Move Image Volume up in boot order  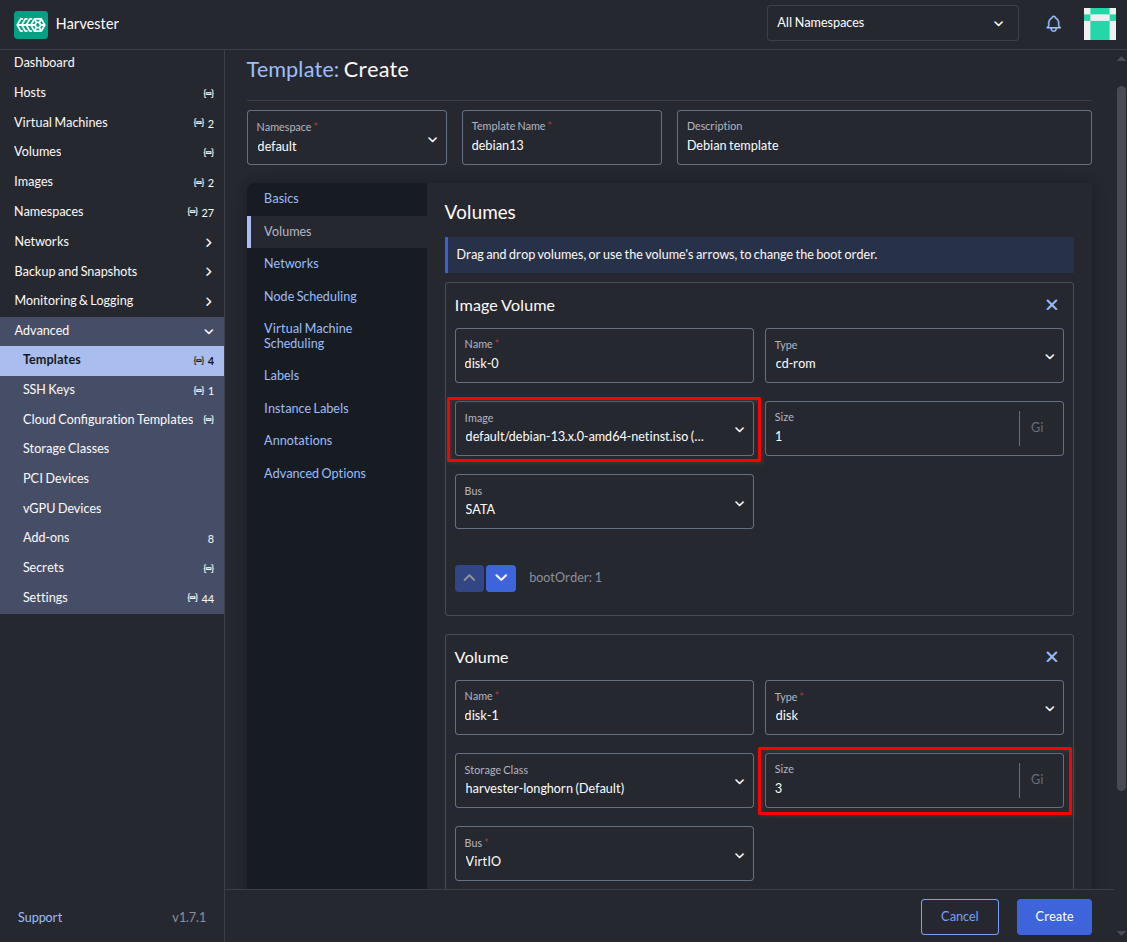click(470, 578)
